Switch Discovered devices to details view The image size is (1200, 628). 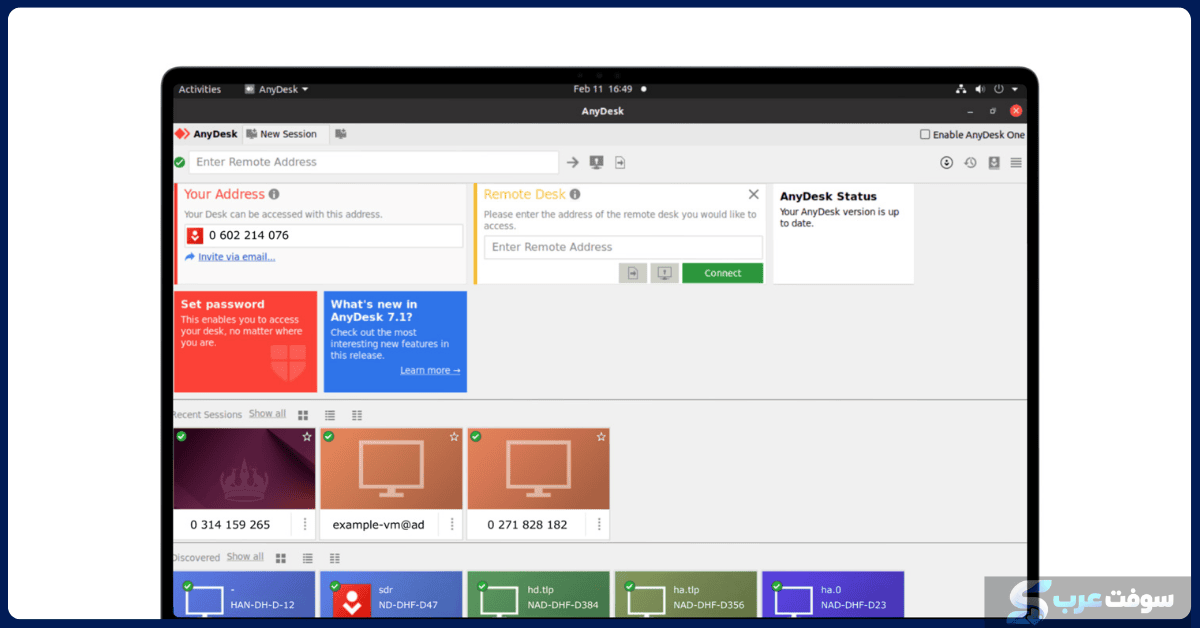335,558
